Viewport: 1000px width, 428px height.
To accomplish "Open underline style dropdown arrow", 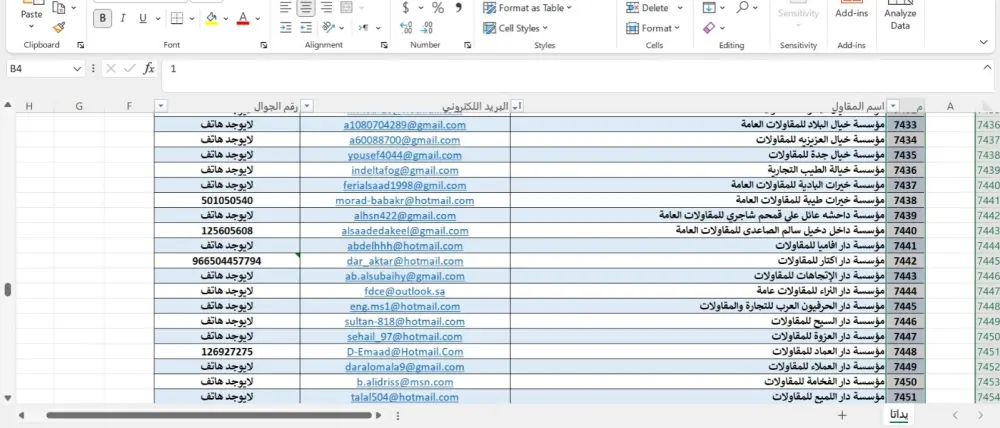I will [157, 18].
